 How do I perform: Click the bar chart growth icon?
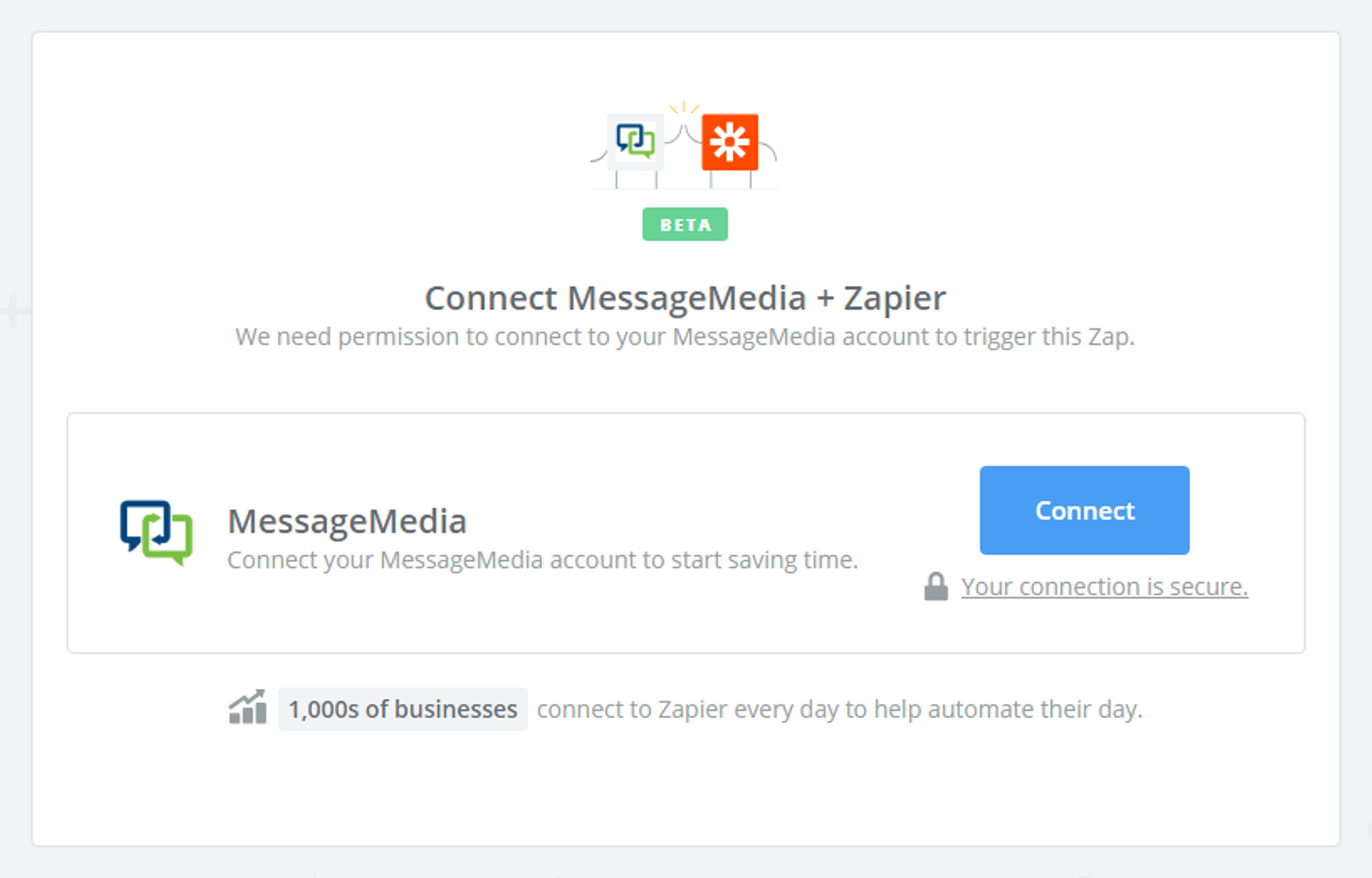tap(247, 707)
